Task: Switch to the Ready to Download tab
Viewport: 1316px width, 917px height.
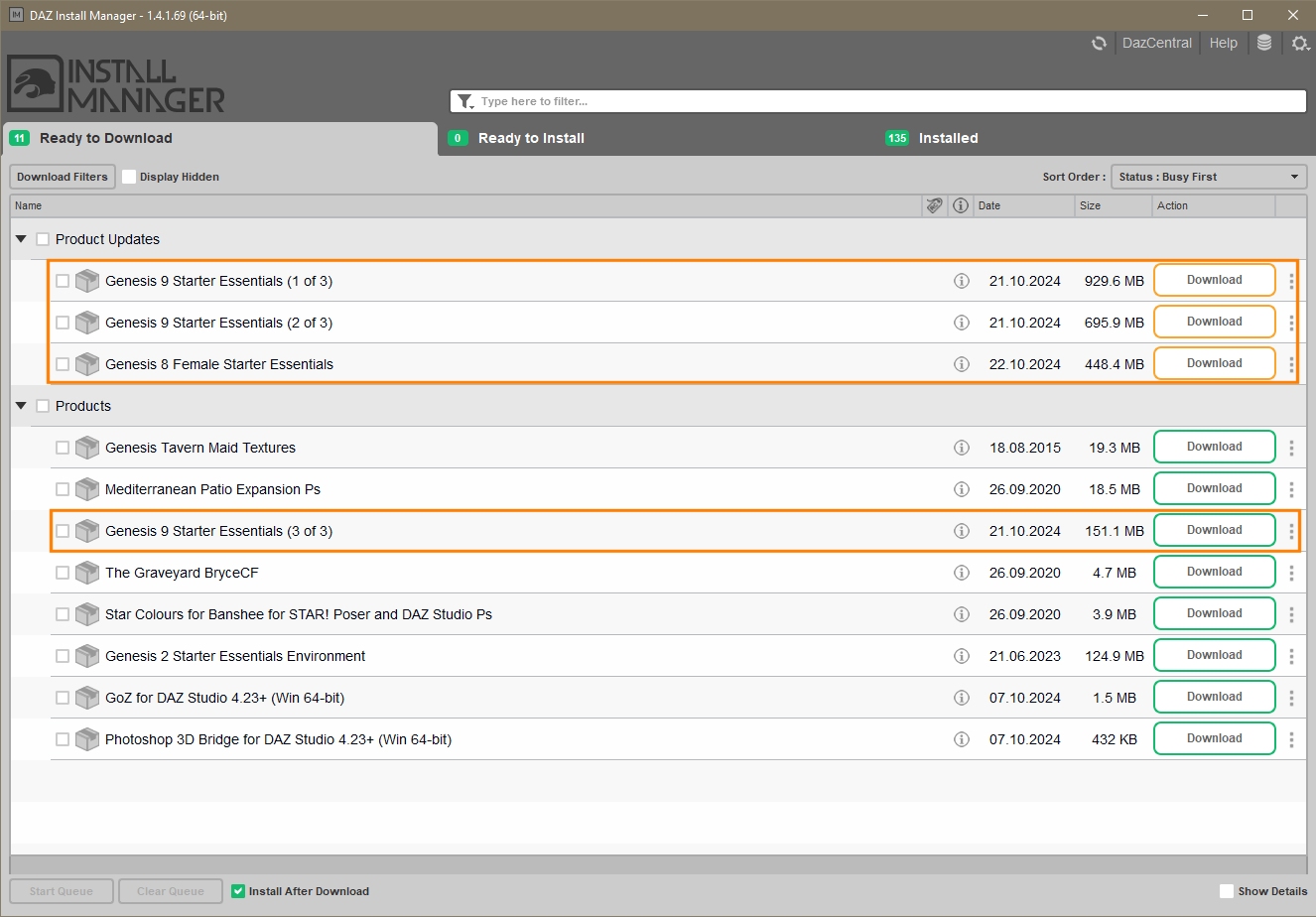Action: pos(219,138)
